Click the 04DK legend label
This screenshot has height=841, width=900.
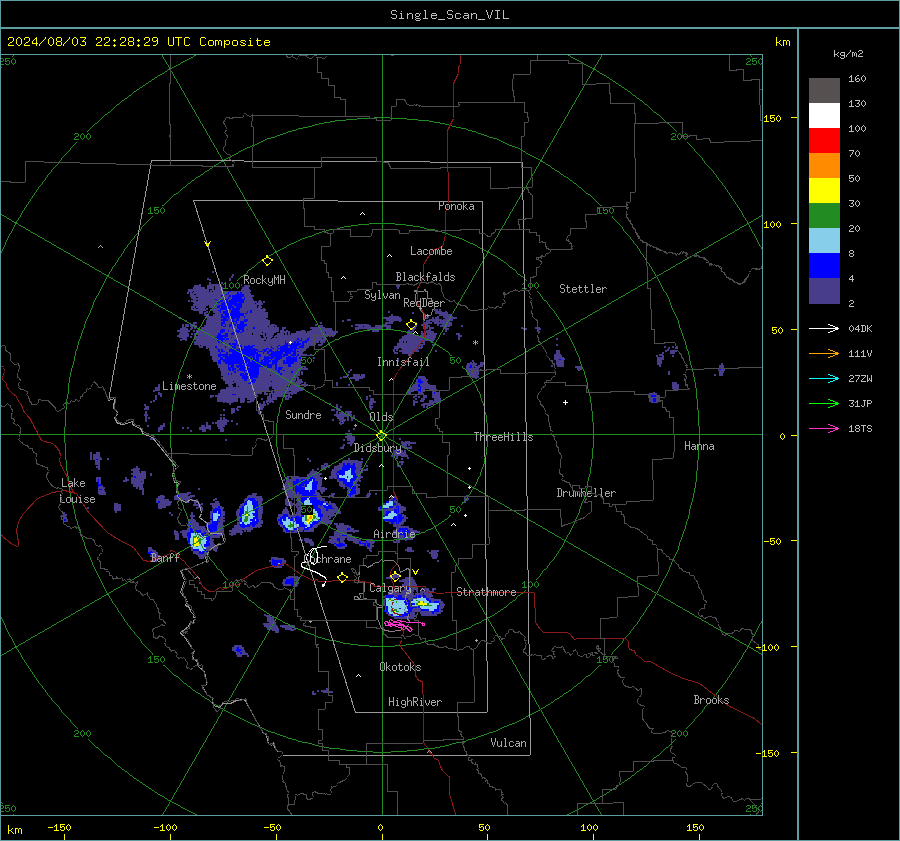860,328
